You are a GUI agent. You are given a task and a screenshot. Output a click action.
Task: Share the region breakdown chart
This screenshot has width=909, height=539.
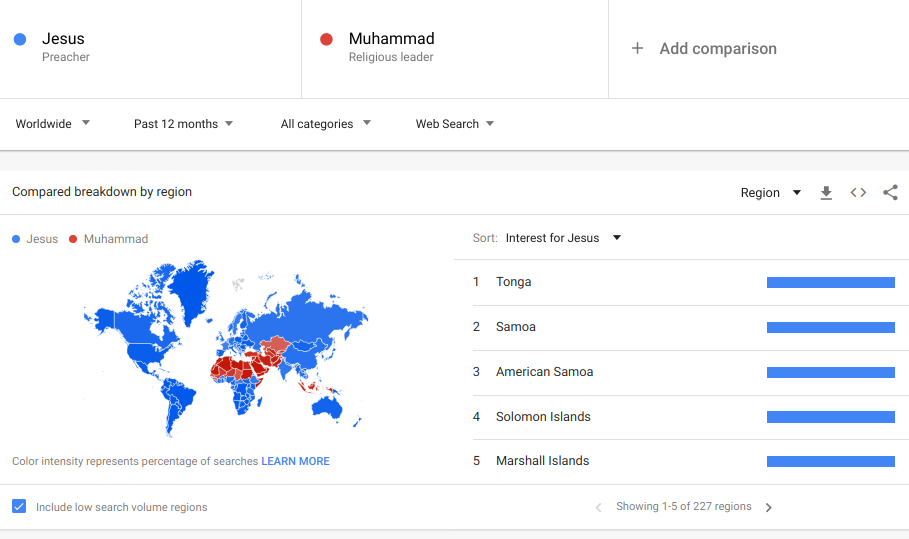[x=890, y=192]
